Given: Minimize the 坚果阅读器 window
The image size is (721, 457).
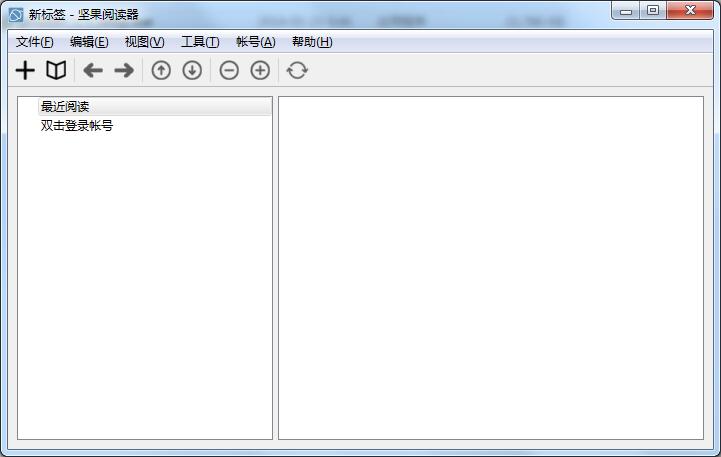Looking at the screenshot, I should pyautogui.click(x=626, y=11).
